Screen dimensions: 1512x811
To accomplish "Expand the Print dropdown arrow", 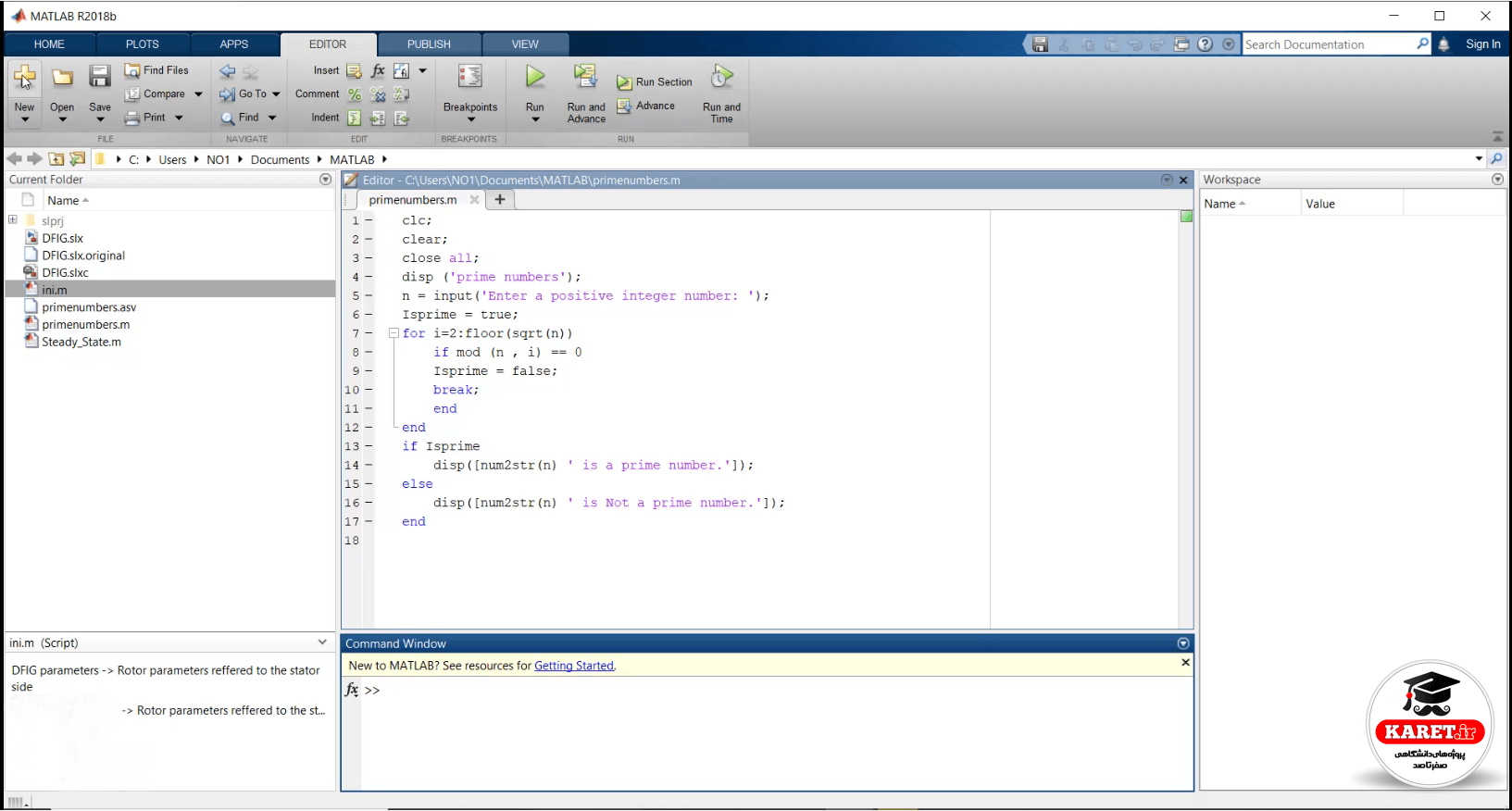I will [x=179, y=118].
